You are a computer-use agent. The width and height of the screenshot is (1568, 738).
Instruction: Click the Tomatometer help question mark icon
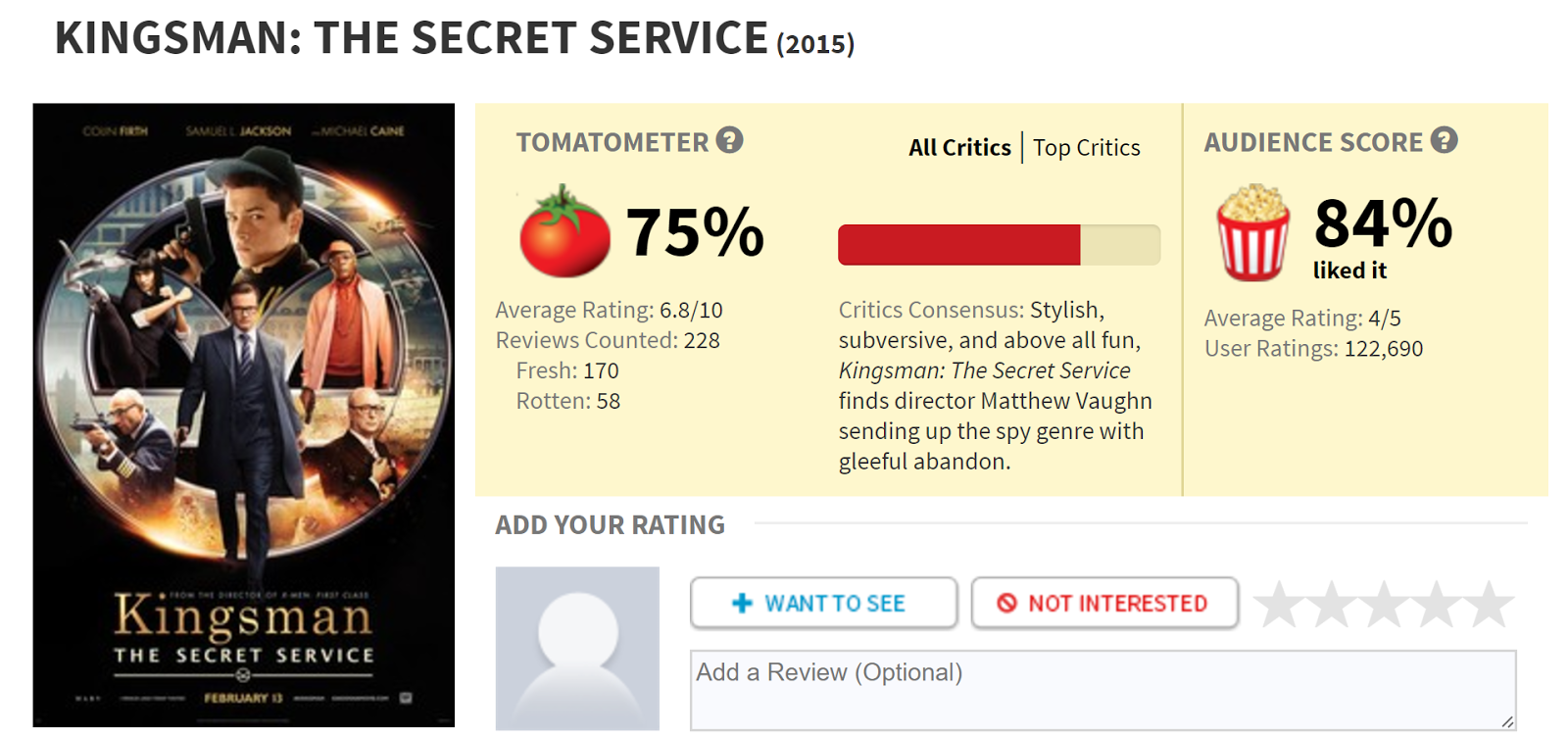coord(729,141)
